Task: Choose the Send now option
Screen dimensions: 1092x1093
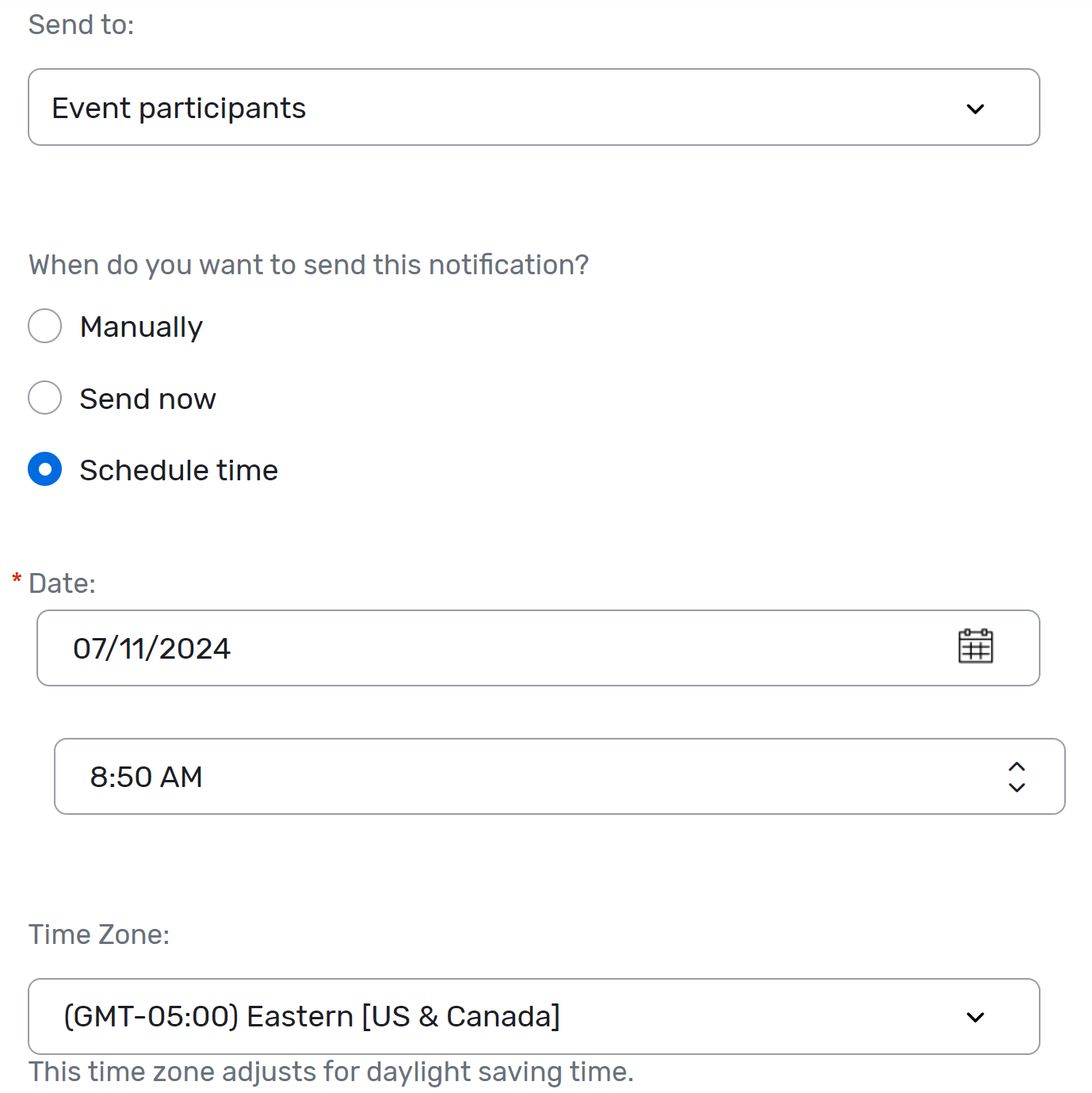Action: pyautogui.click(x=44, y=398)
